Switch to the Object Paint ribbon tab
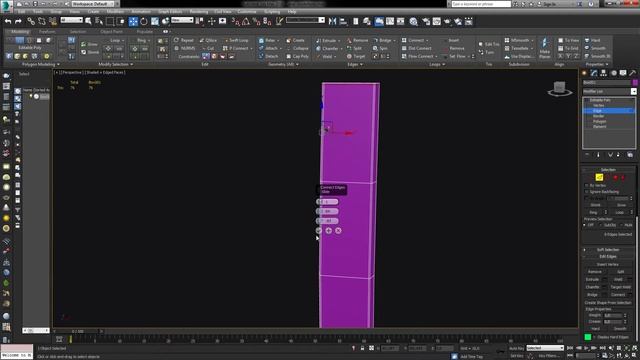 (111, 31)
